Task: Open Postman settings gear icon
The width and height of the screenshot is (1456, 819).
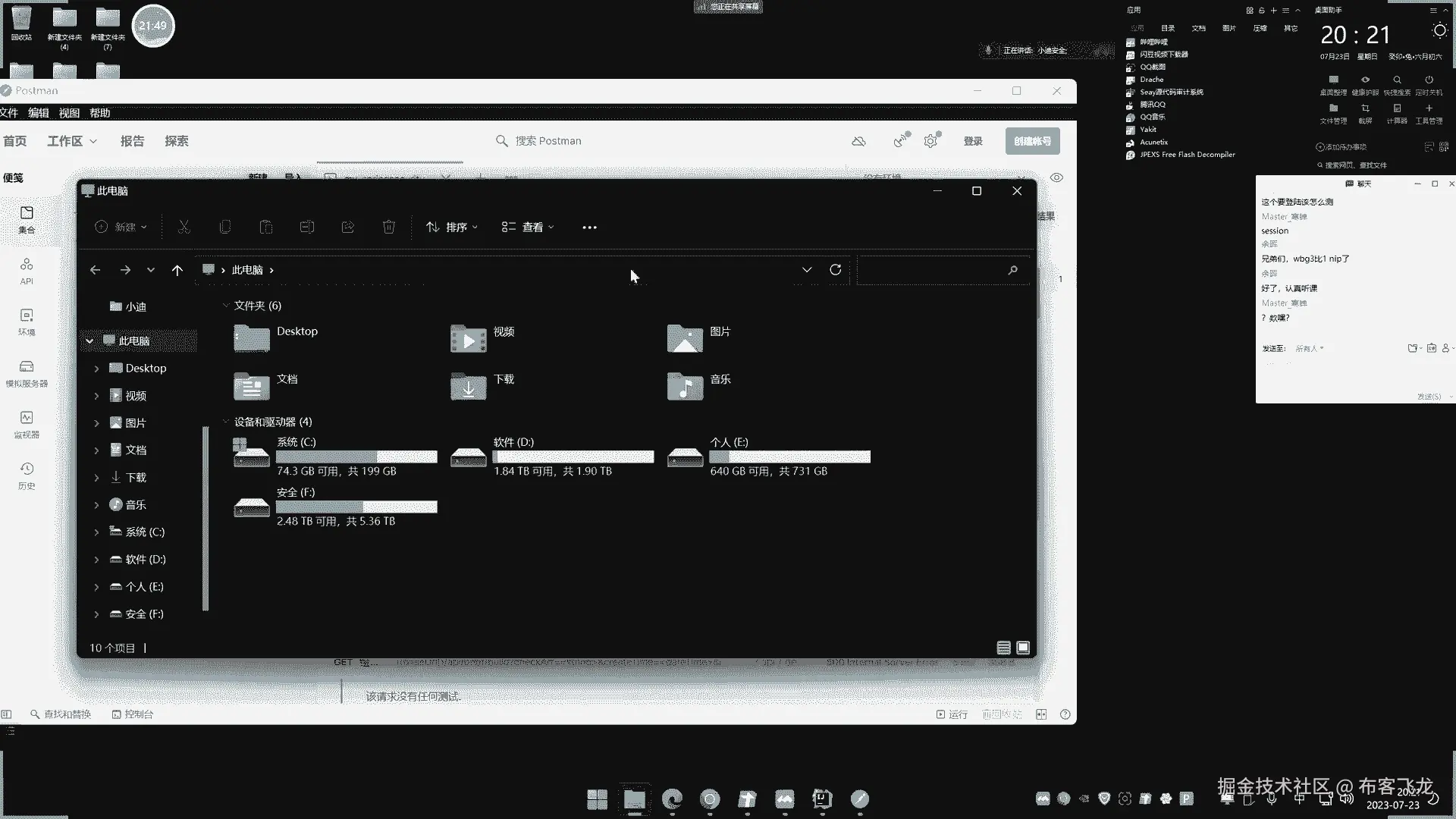Action: click(930, 141)
